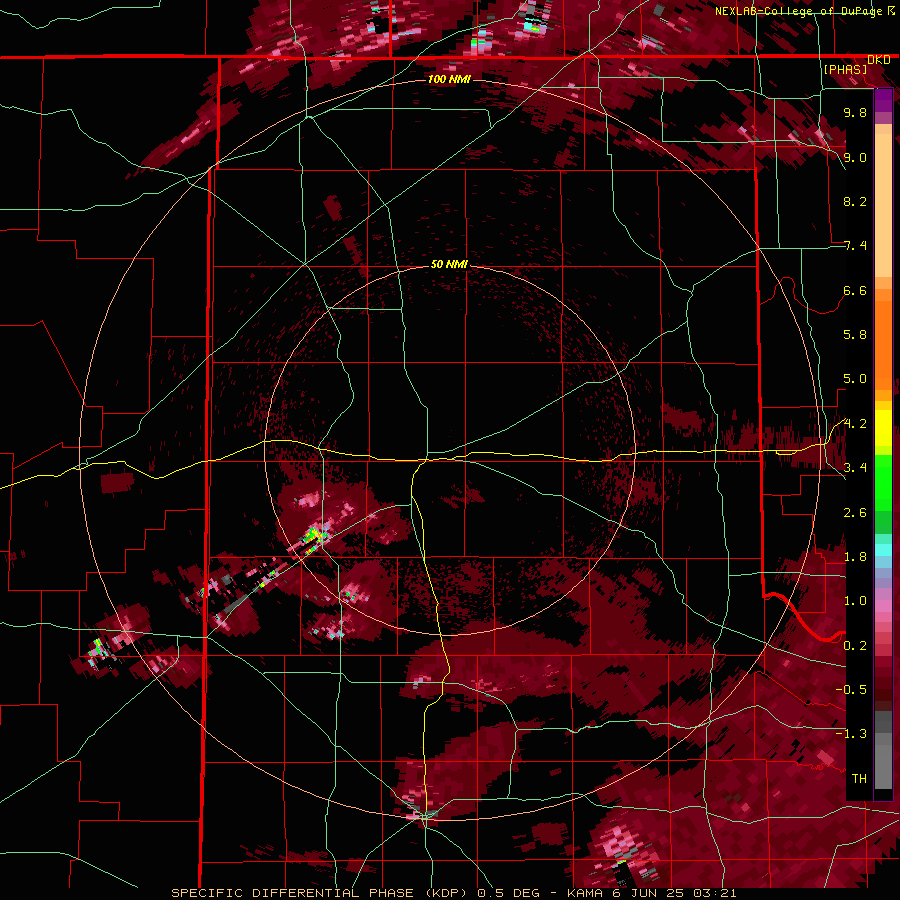Click the [PHAS] units label

(x=845, y=70)
